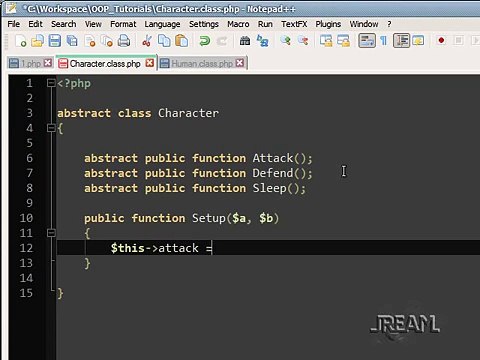This screenshot has width=480, height=360.
Task: Click the closing brace on line 15
Action: point(60,293)
